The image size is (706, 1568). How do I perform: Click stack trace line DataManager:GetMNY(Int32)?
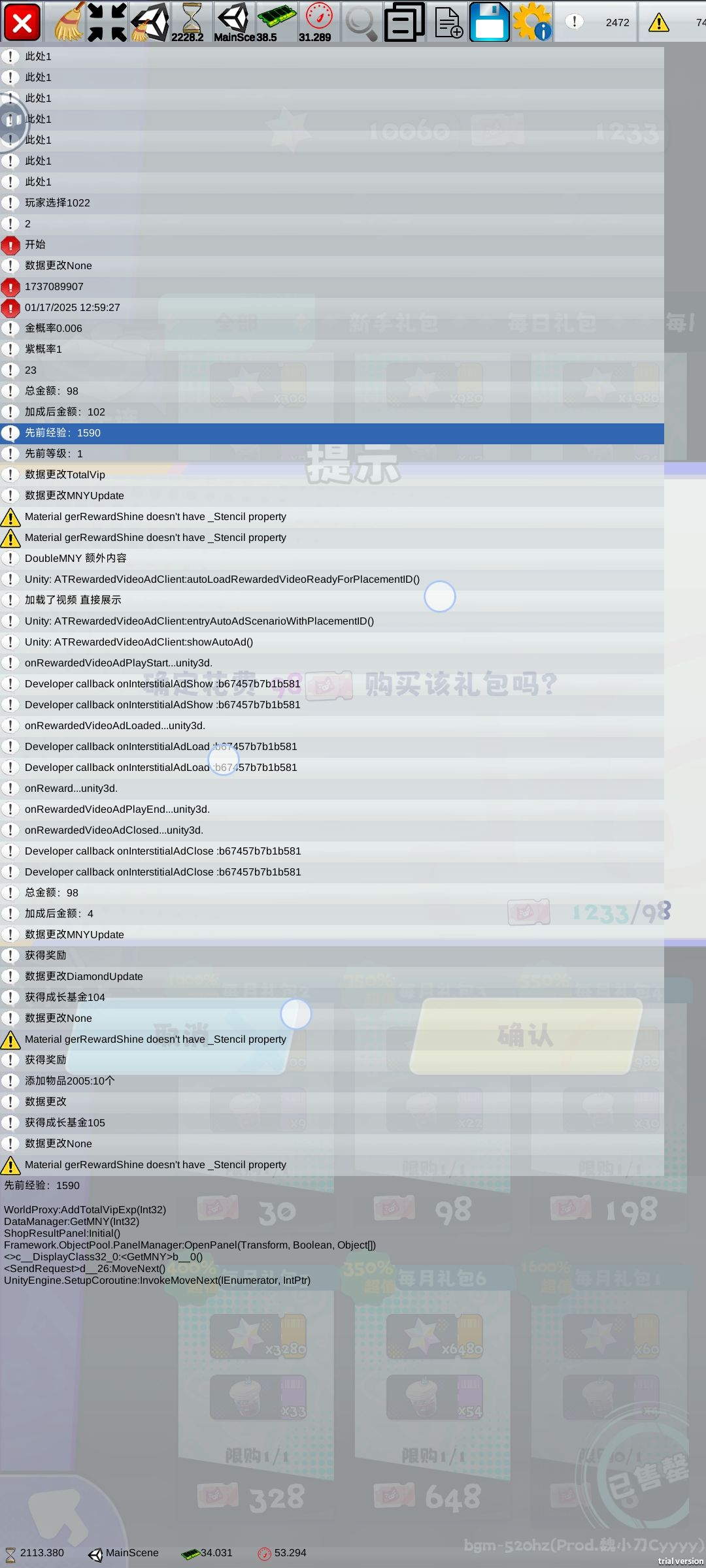[71, 1222]
